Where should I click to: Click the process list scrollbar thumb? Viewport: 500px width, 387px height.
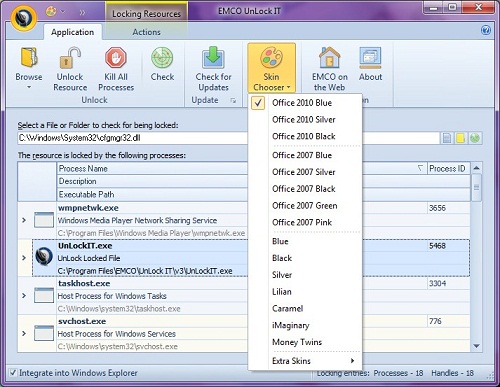(x=476, y=188)
